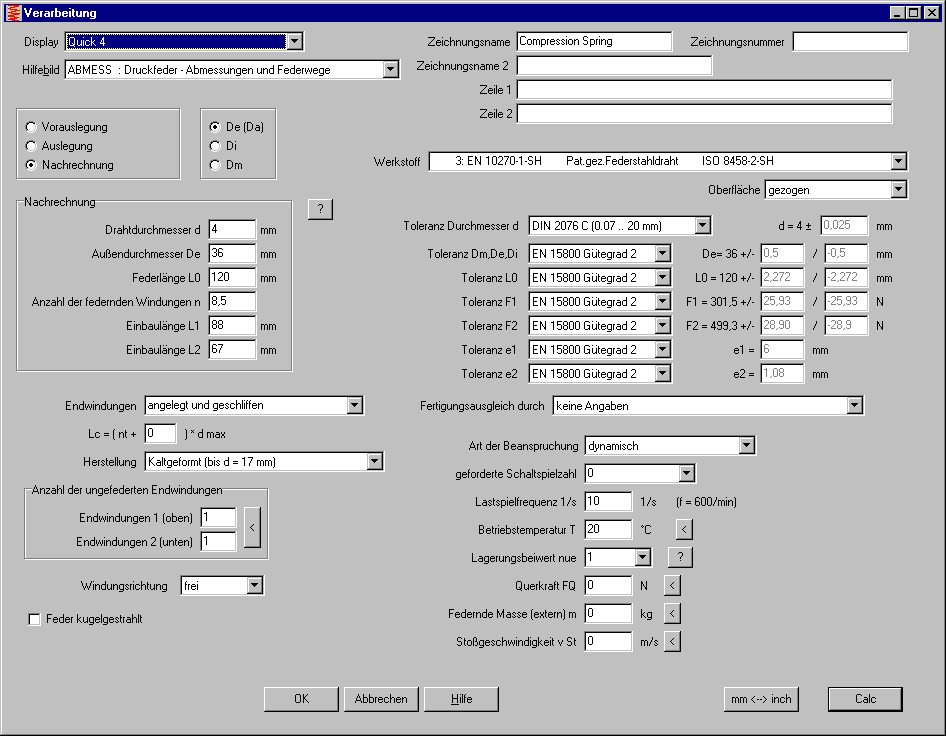This screenshot has width=946, height=736.
Task: Click the Abbrechen button
Action: coord(381,699)
